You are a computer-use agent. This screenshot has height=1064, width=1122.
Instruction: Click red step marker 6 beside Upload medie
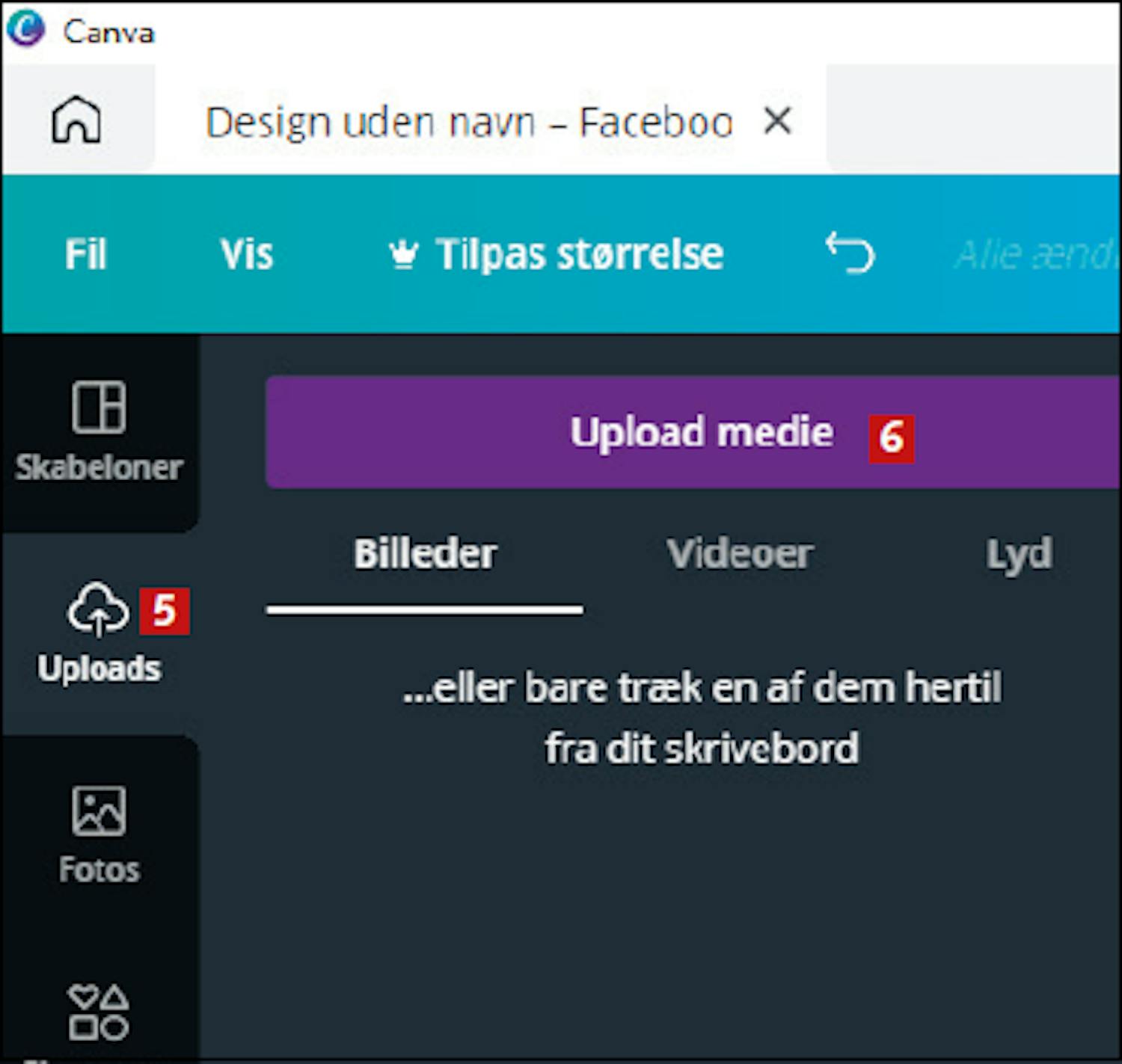pyautogui.click(x=891, y=437)
